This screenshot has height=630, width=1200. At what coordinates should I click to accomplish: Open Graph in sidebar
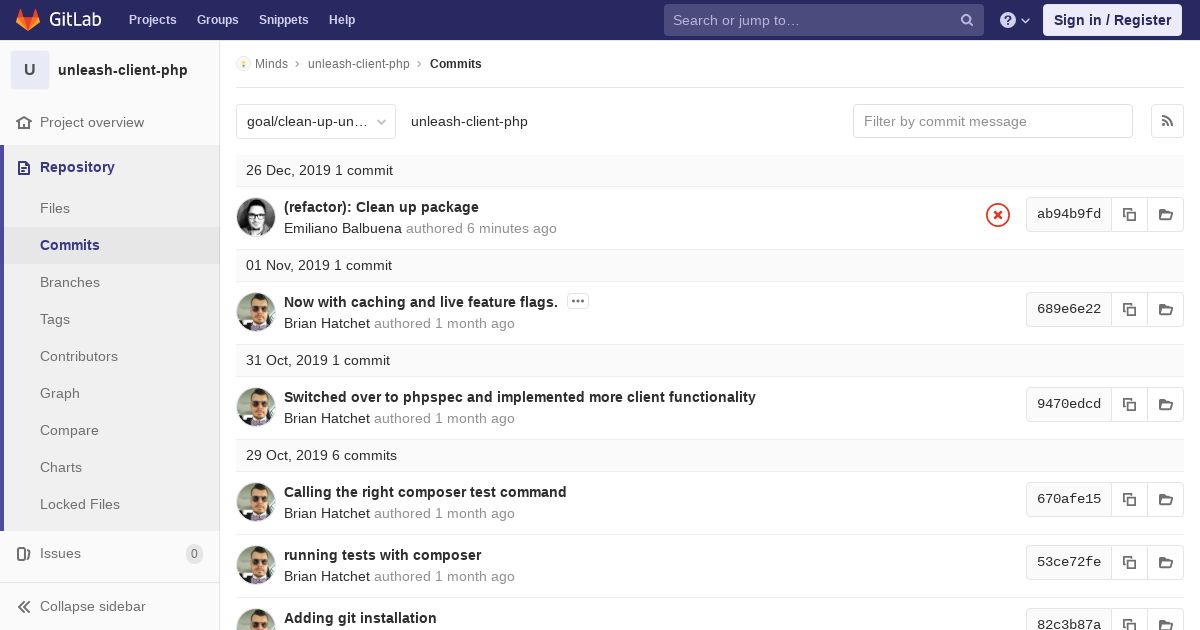coord(60,393)
